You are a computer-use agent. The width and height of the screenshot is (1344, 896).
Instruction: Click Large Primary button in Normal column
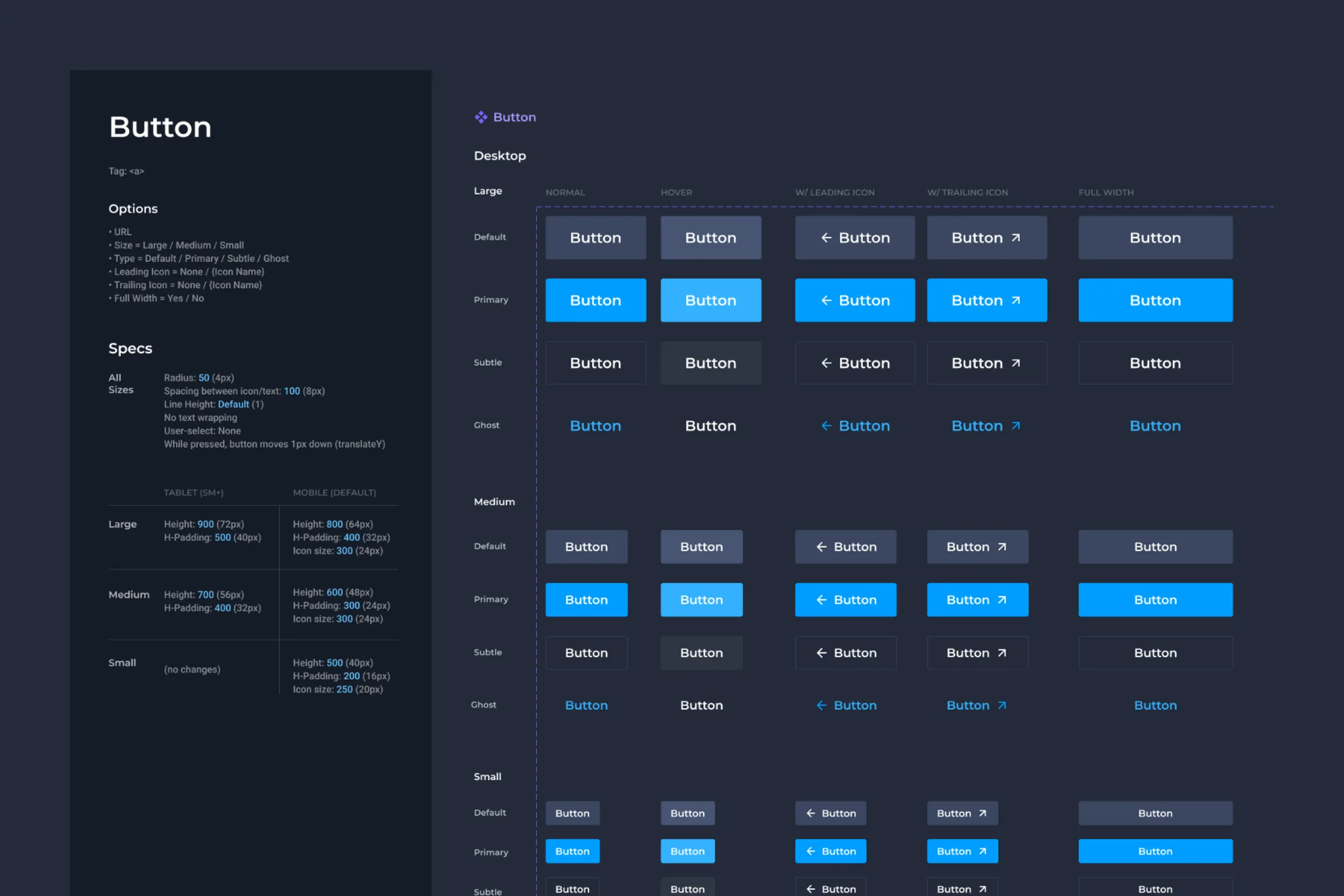(596, 300)
